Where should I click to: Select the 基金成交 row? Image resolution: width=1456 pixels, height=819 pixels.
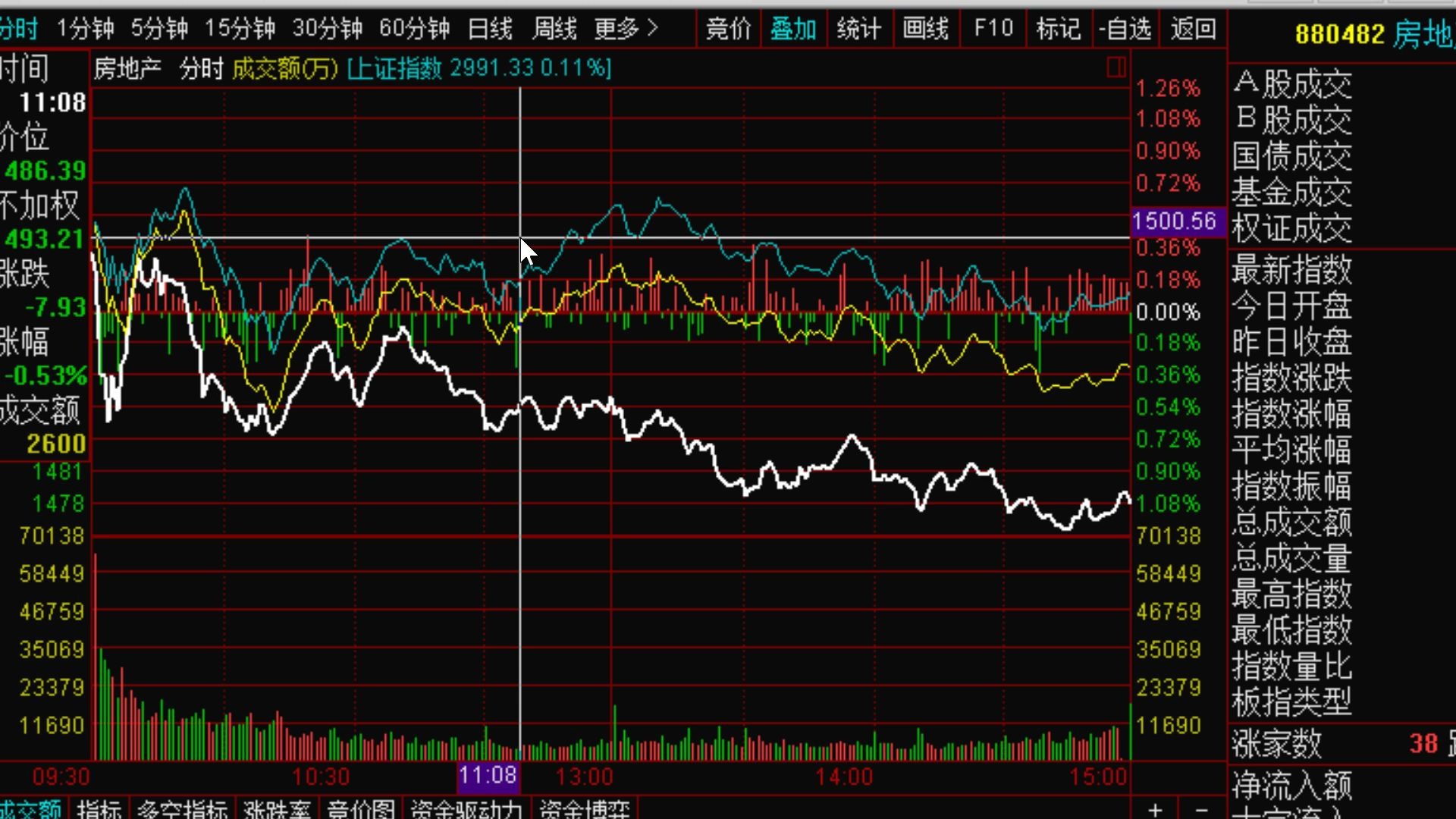[1292, 191]
